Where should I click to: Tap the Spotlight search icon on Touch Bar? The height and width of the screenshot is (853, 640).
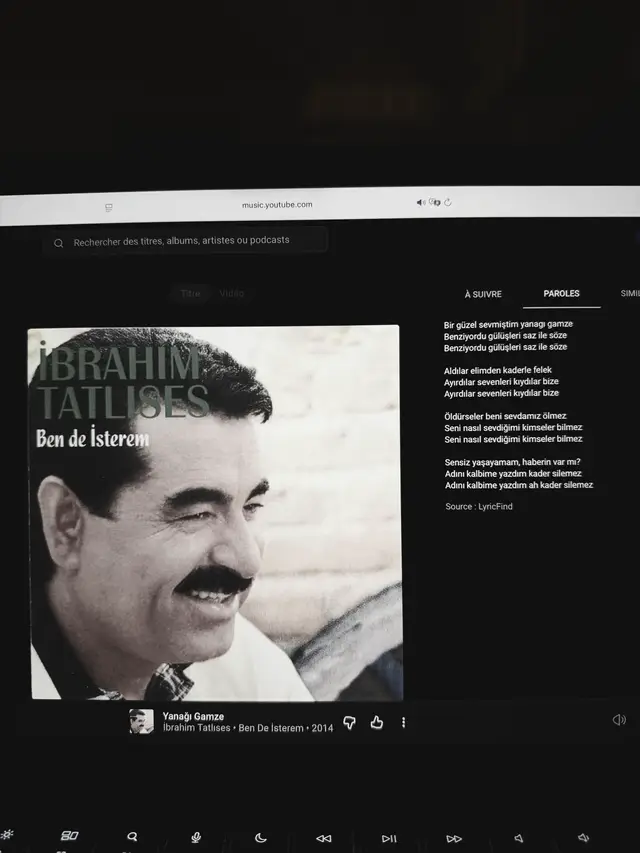[132, 836]
